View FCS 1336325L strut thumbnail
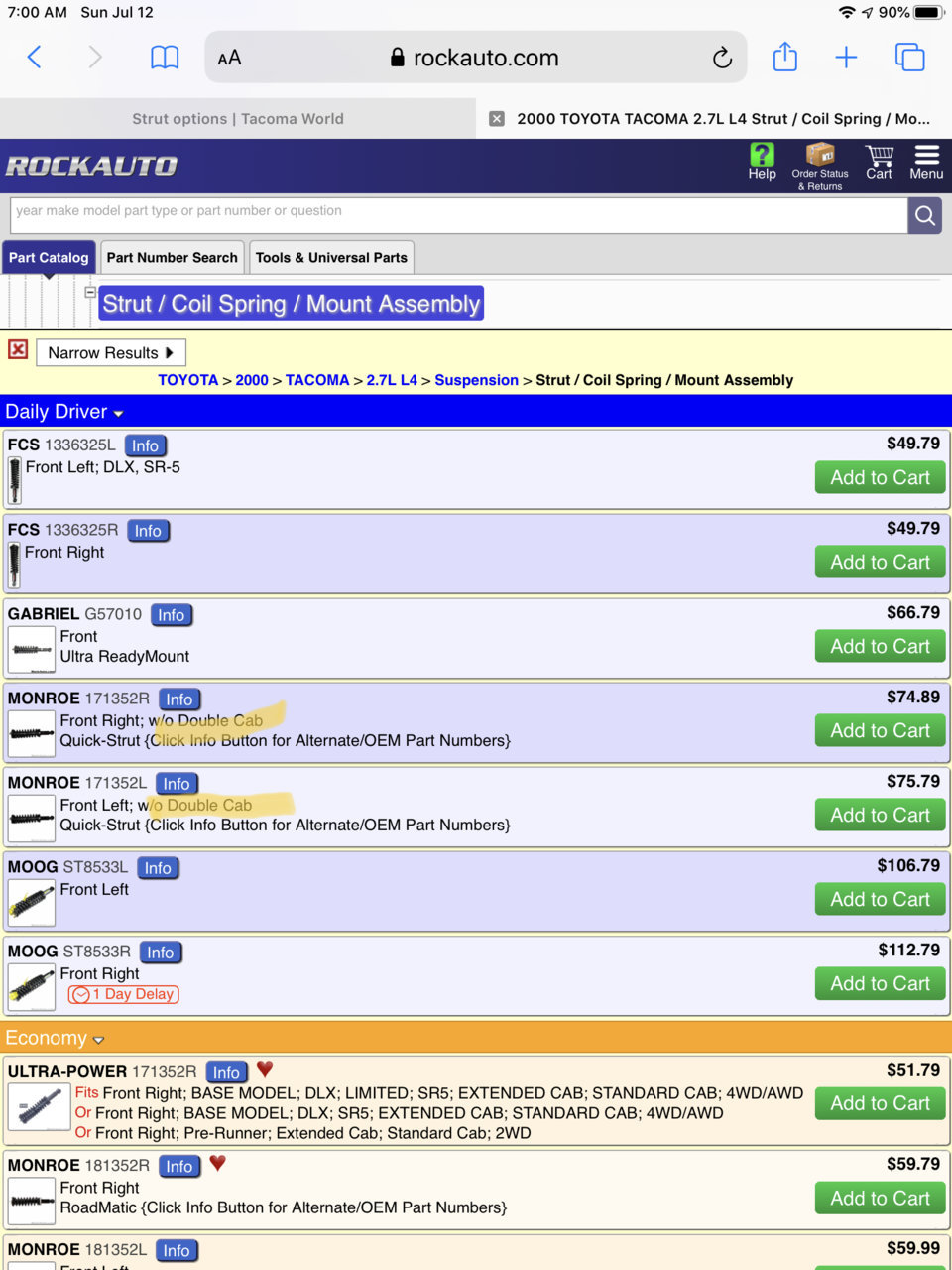952x1270 pixels. coord(15,481)
